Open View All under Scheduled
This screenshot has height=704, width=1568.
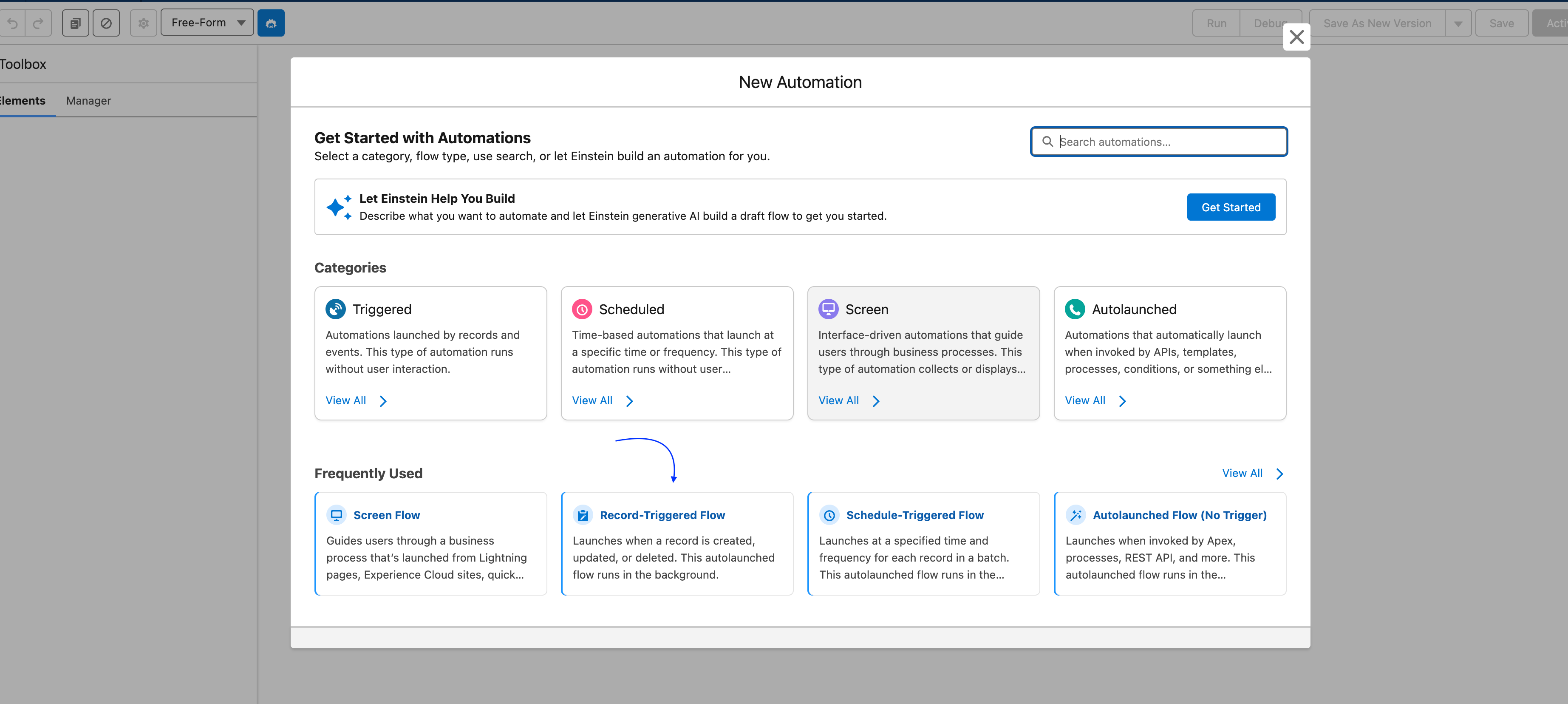coord(592,401)
